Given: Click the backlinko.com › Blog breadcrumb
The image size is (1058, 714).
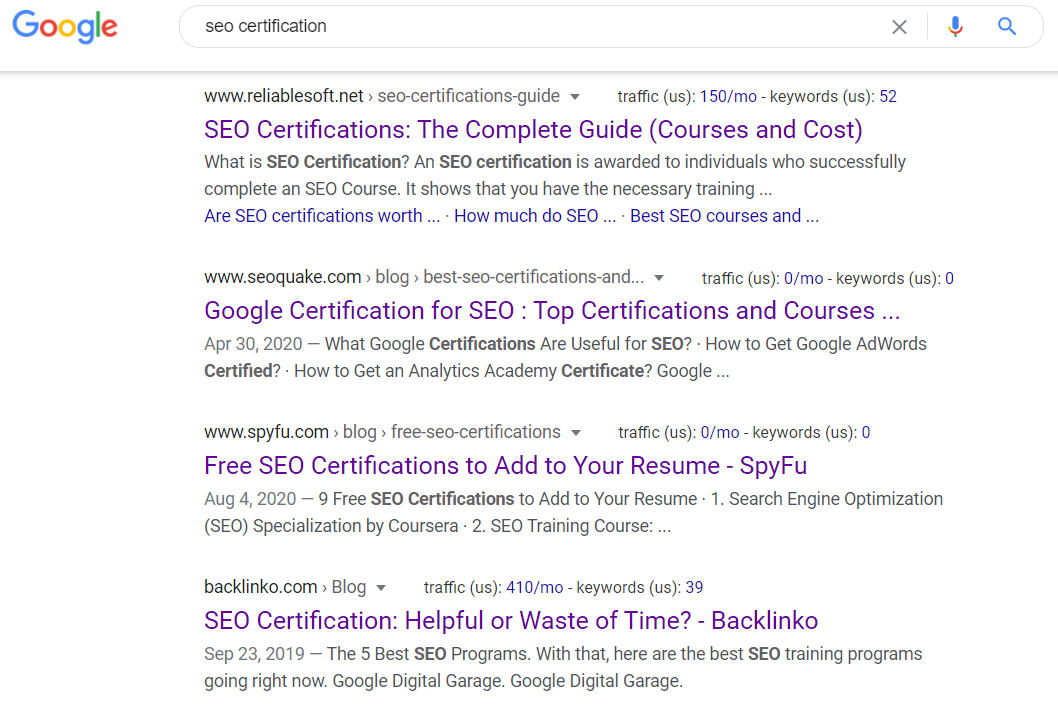Looking at the screenshot, I should [285, 587].
